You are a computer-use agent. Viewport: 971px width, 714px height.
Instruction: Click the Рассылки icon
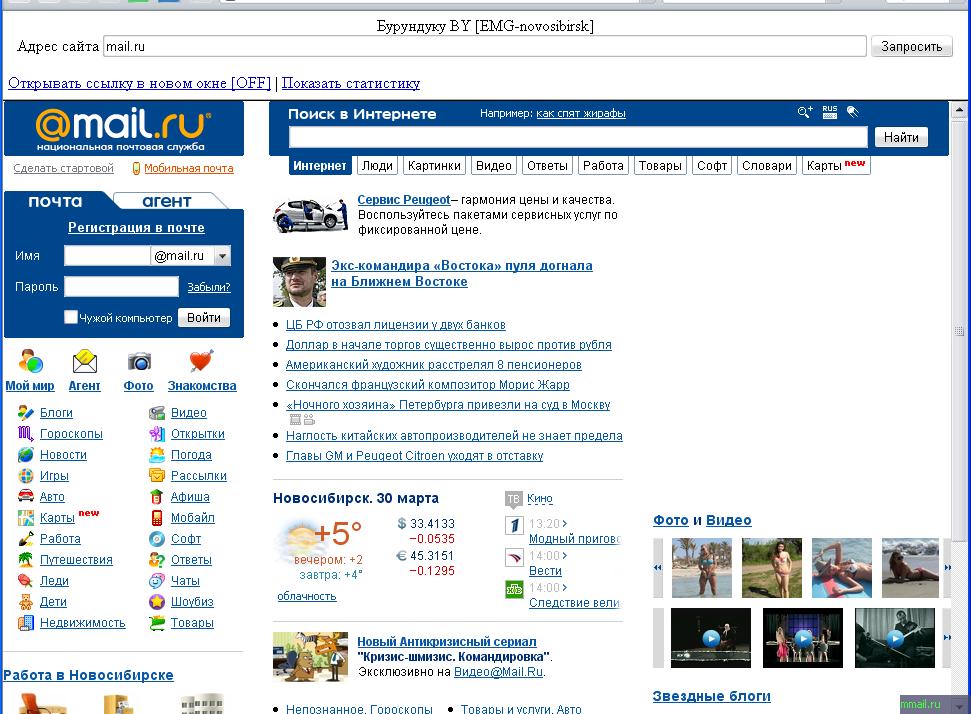(157, 476)
